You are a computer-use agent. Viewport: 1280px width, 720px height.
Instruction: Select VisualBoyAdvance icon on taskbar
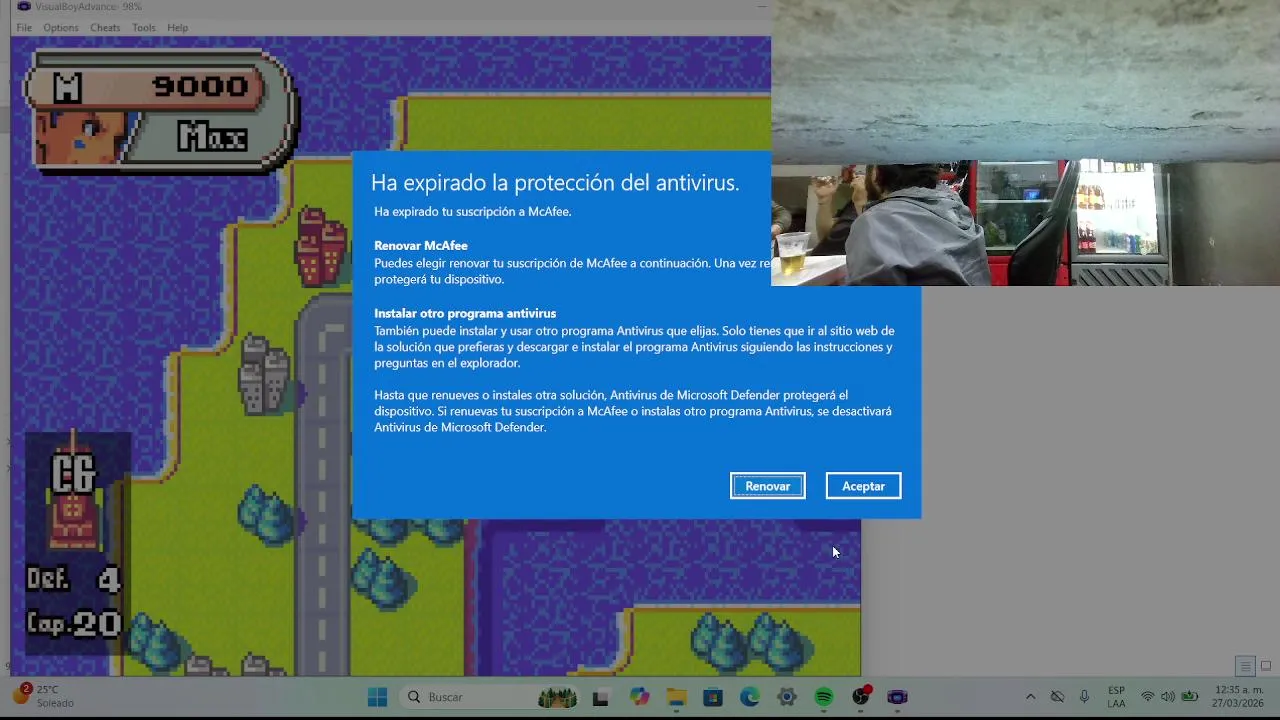click(898, 697)
